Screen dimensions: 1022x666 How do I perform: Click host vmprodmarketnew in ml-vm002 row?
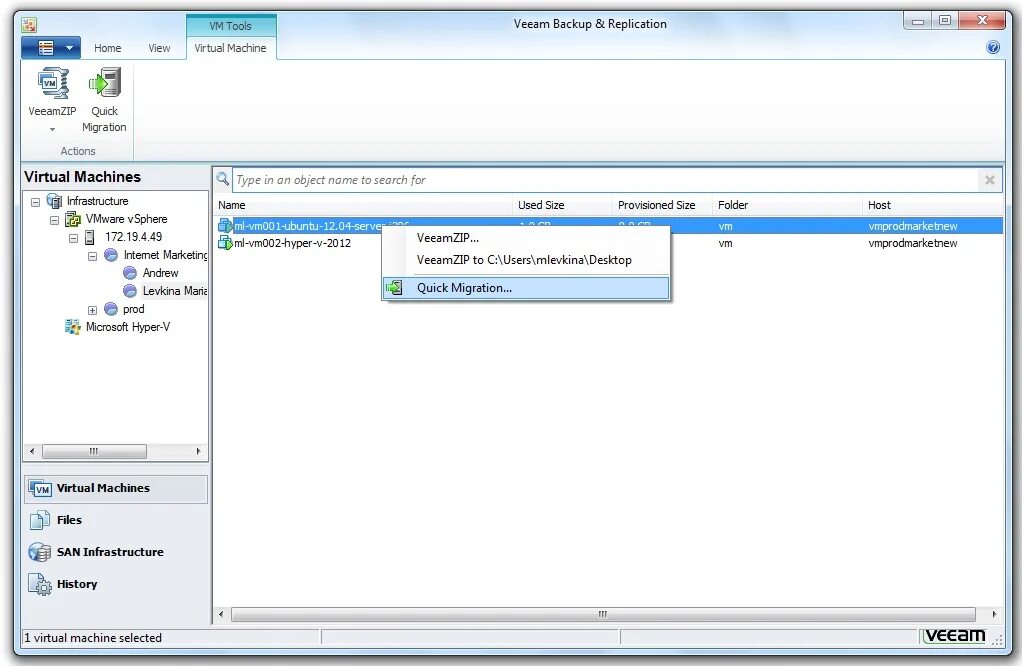[912, 243]
